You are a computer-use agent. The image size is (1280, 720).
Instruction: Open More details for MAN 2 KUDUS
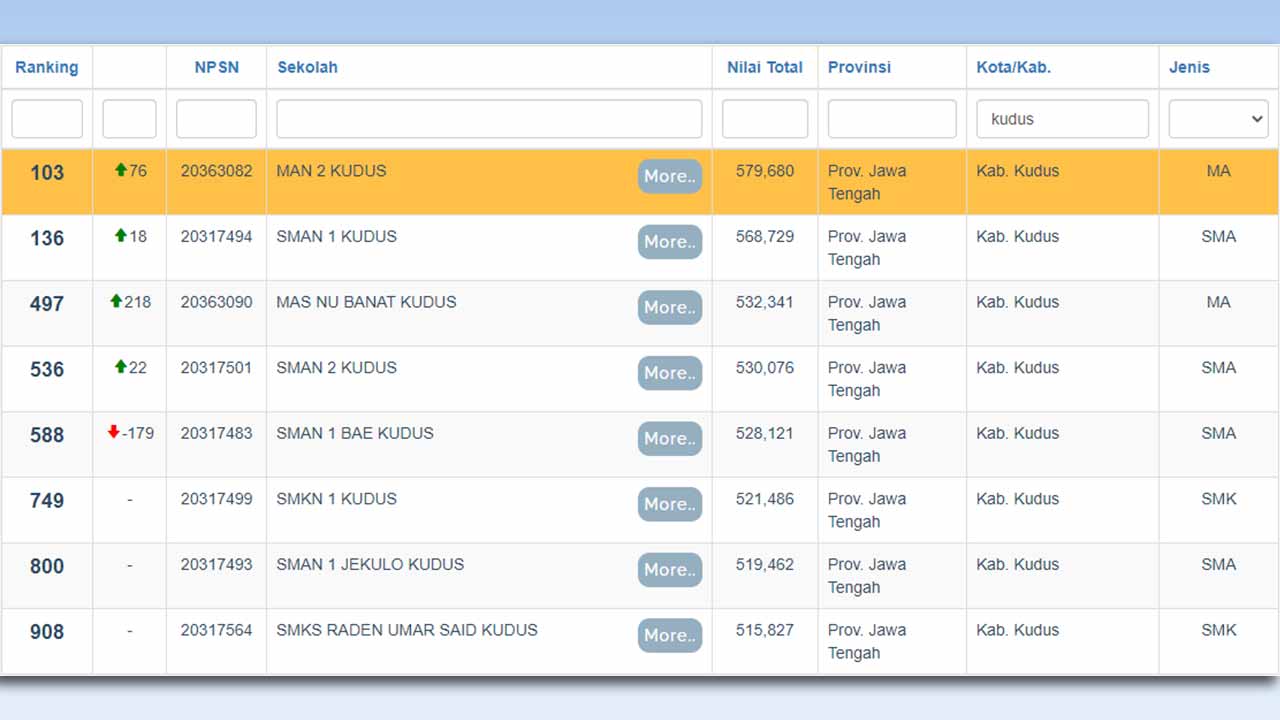669,176
